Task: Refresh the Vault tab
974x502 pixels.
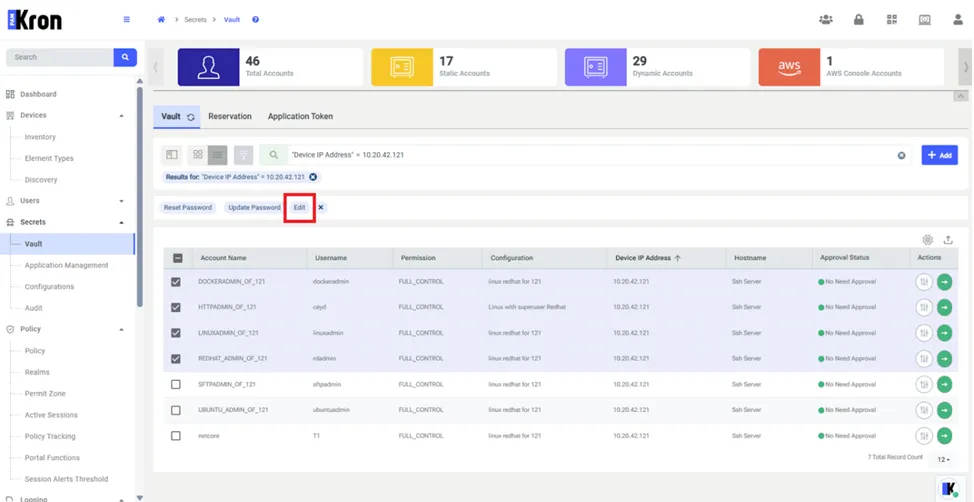Action: coord(191,117)
